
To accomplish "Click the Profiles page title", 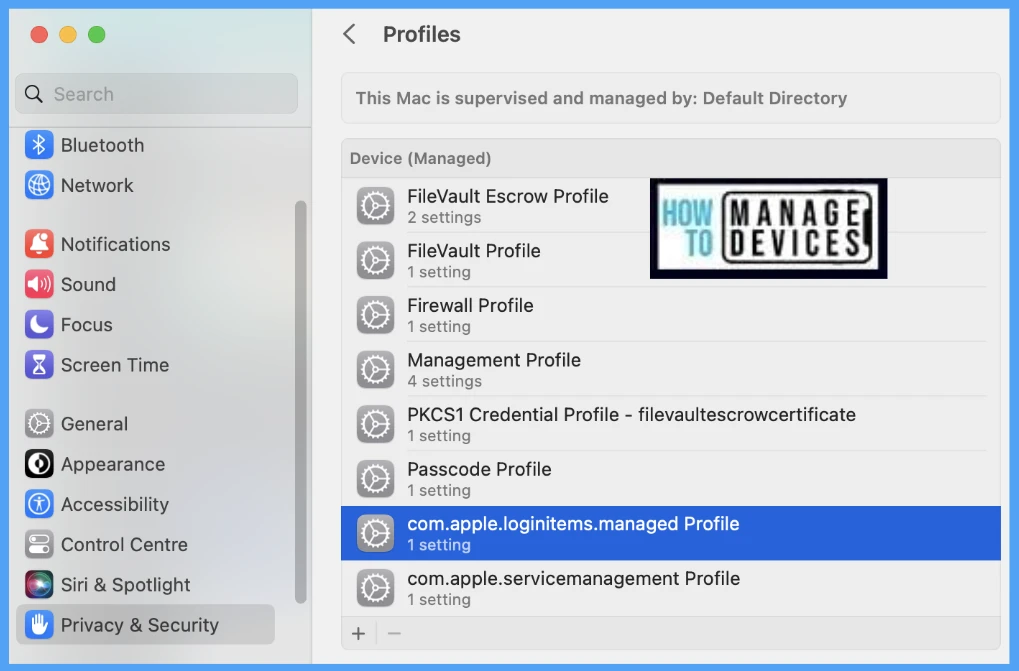I will pyautogui.click(x=422, y=34).
